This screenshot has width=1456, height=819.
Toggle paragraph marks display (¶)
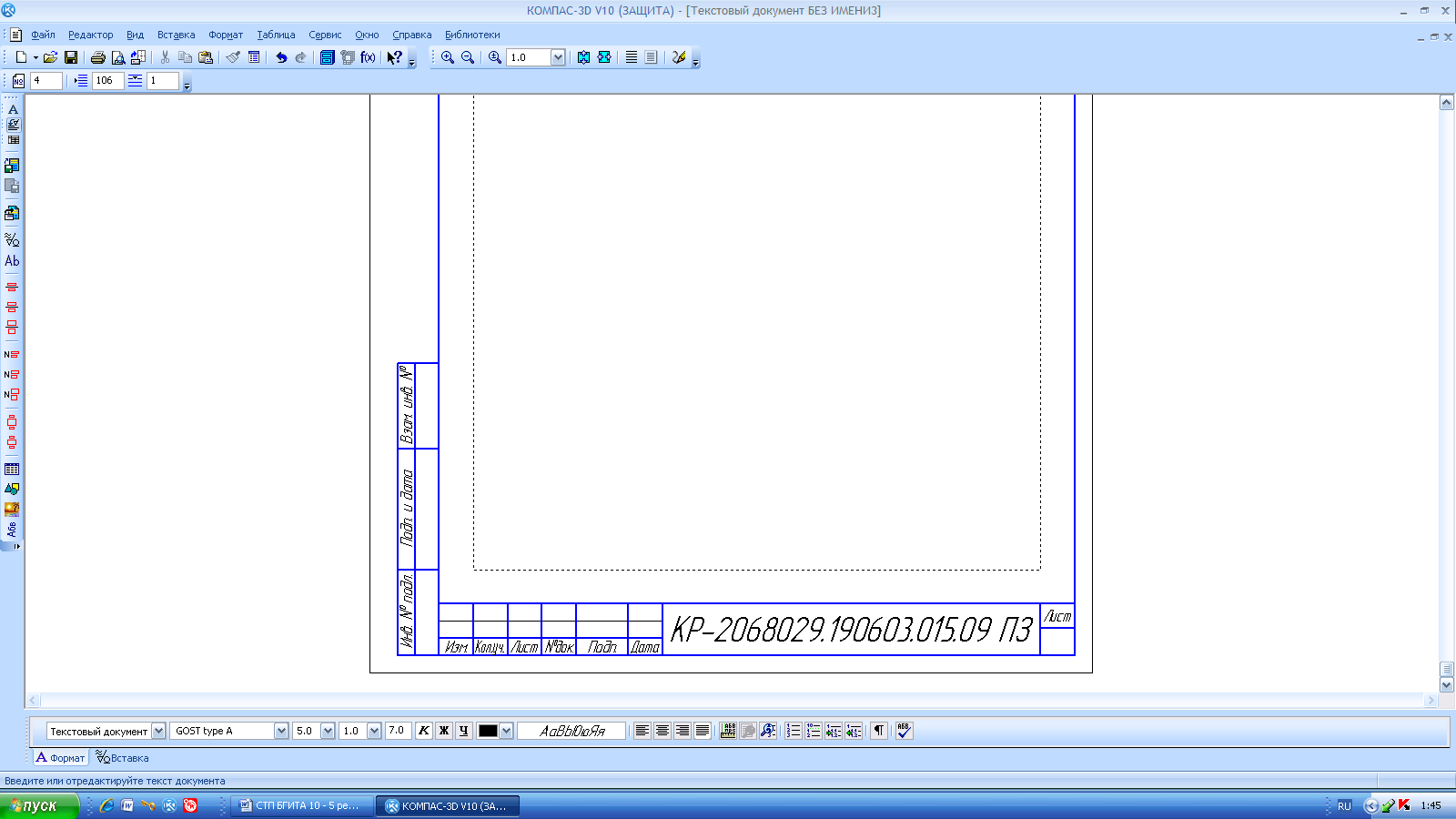point(879,731)
